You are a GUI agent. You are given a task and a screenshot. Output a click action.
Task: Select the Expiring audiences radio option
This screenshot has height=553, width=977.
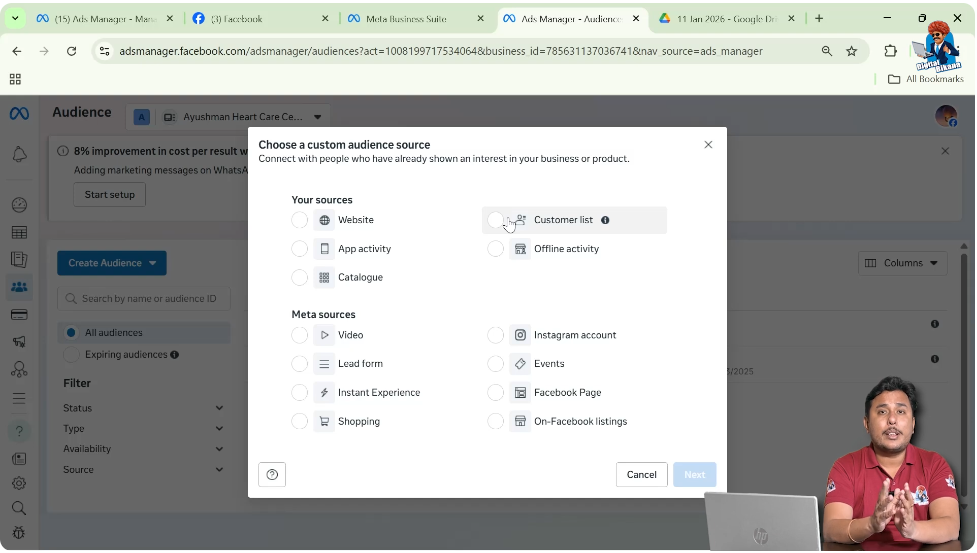point(71,355)
